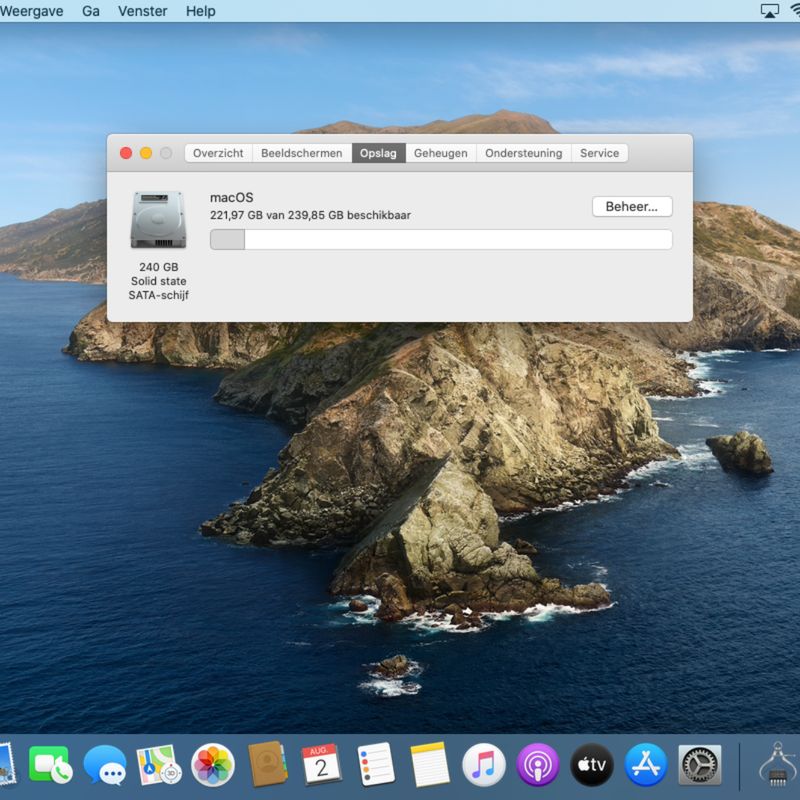
Task: Open the Contacts app in the Dock
Action: 267,764
